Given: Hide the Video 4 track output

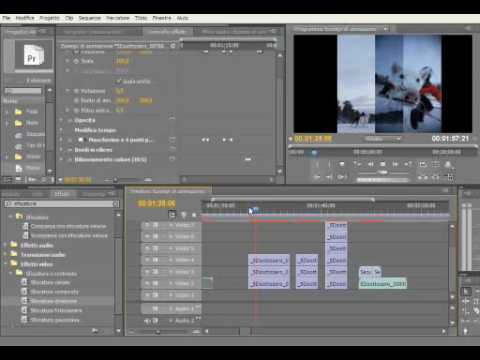Looking at the screenshot, I should 147,260.
